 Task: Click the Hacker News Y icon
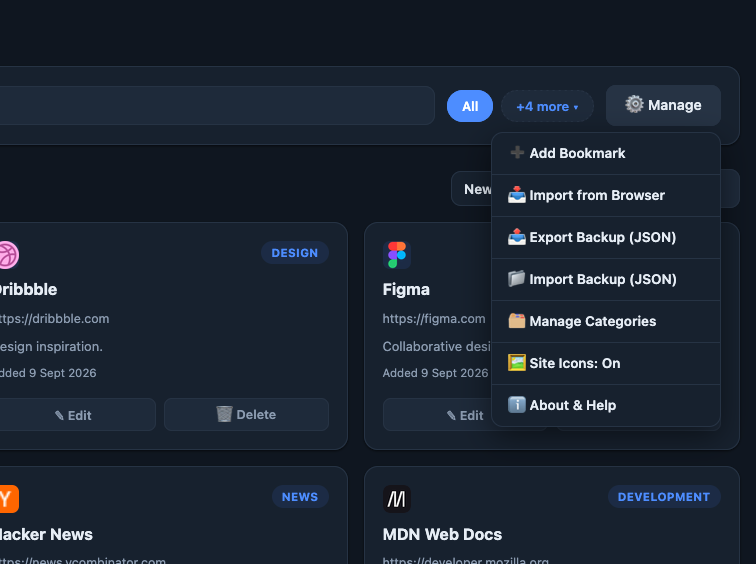pyautogui.click(x=9, y=499)
